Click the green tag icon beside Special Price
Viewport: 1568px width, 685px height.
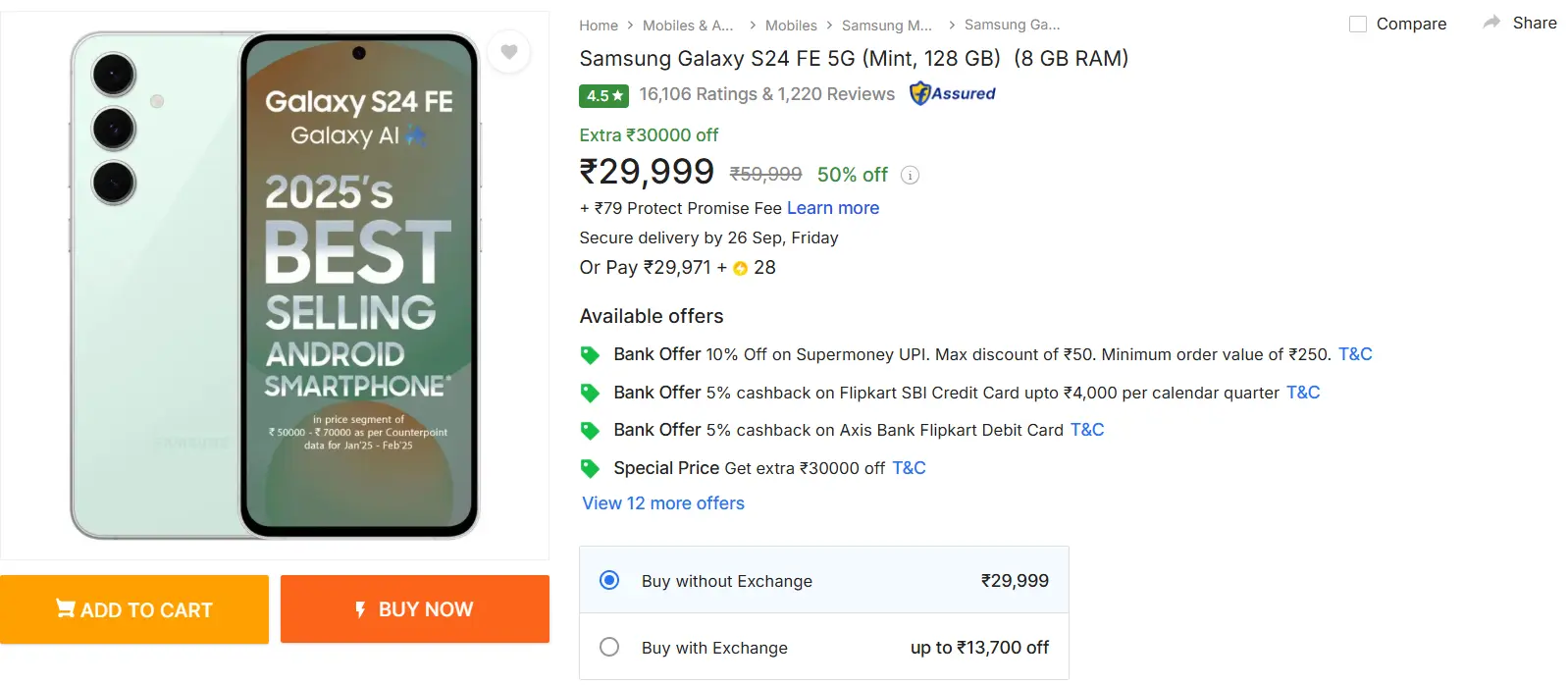point(590,468)
